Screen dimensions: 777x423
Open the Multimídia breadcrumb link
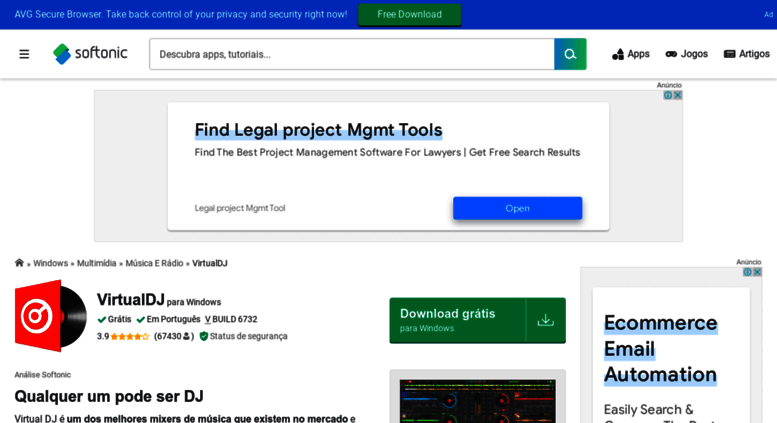tap(97, 263)
